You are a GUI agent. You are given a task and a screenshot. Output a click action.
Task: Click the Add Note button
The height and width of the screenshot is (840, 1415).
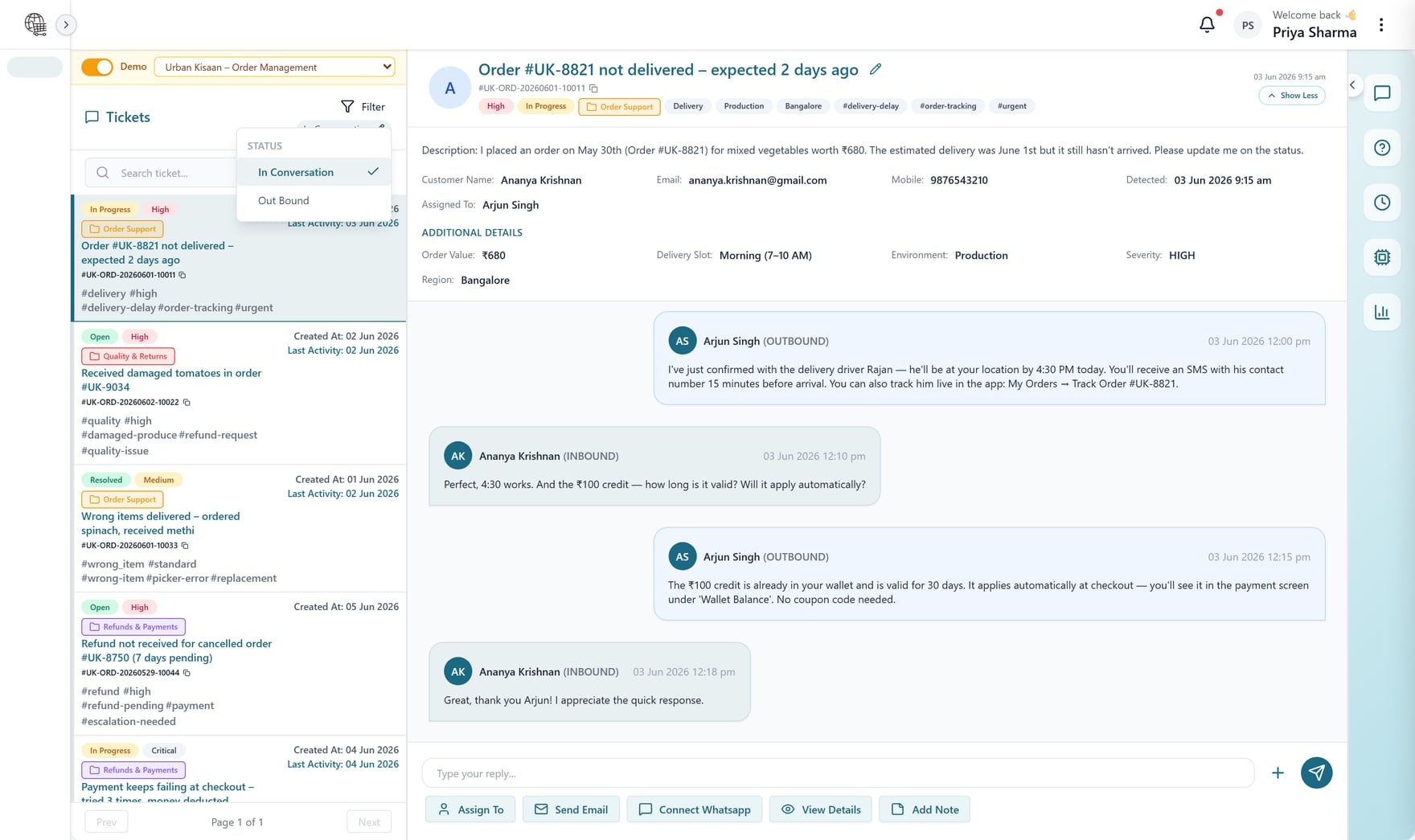click(925, 809)
